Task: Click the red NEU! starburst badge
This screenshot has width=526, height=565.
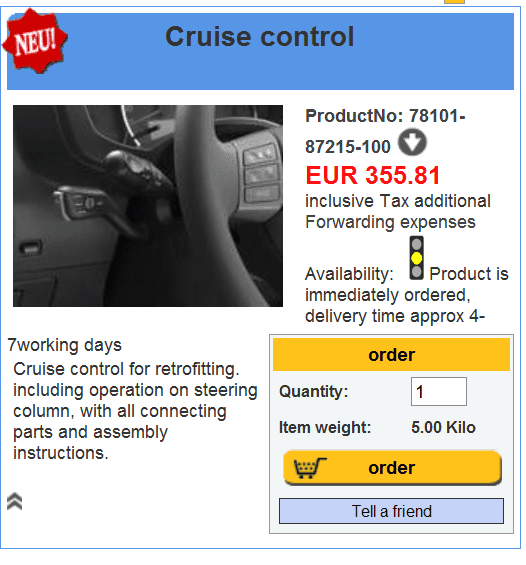Action: pos(35,41)
